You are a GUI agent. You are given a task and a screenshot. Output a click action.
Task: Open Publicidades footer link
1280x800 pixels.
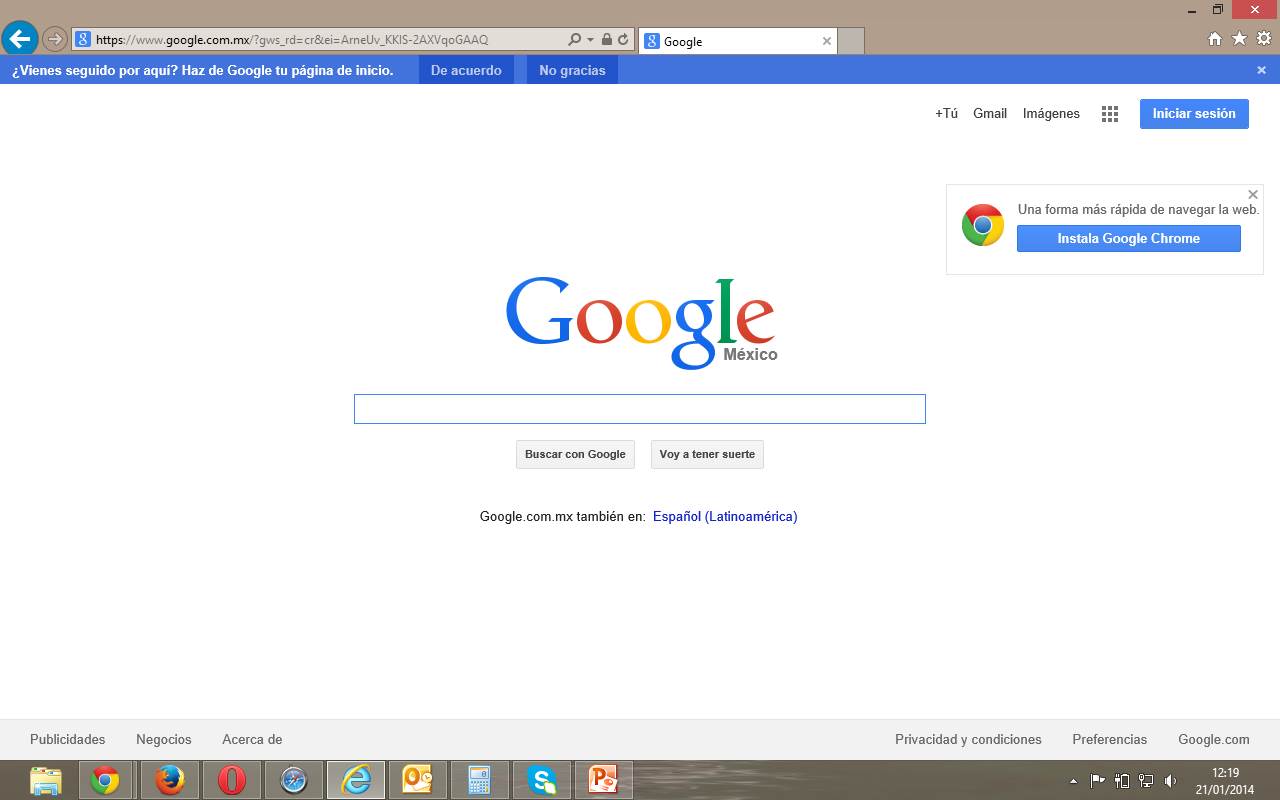[67, 739]
